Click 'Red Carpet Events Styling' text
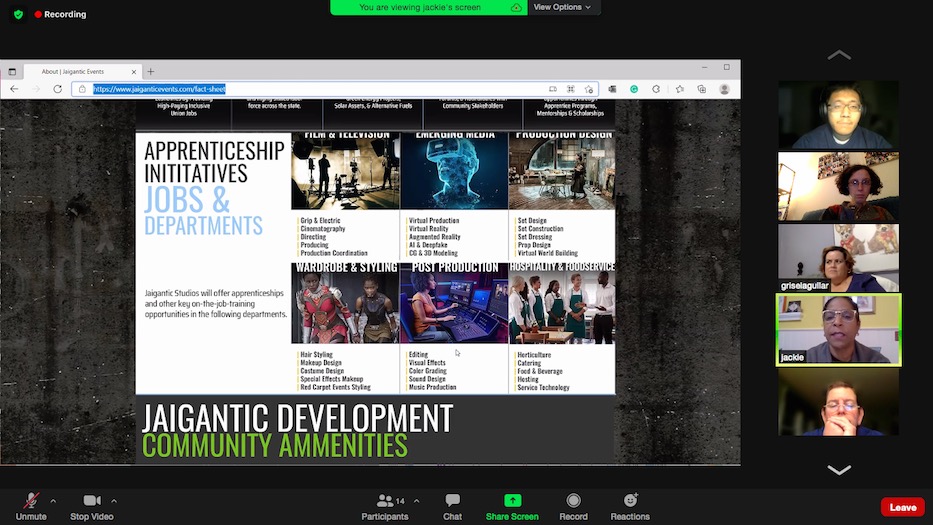The width and height of the screenshot is (933, 525). pos(335,387)
